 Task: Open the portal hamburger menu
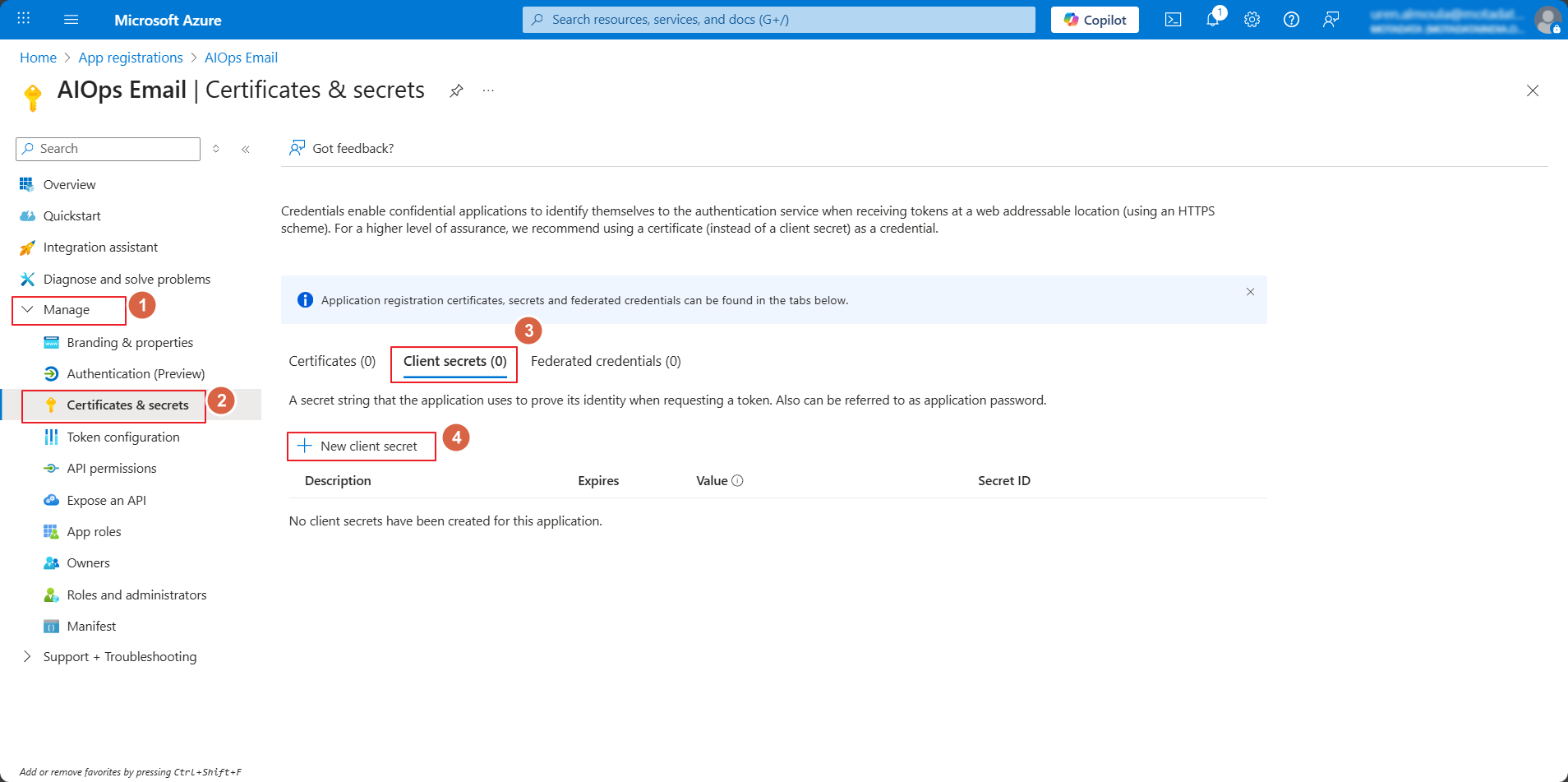click(x=71, y=20)
